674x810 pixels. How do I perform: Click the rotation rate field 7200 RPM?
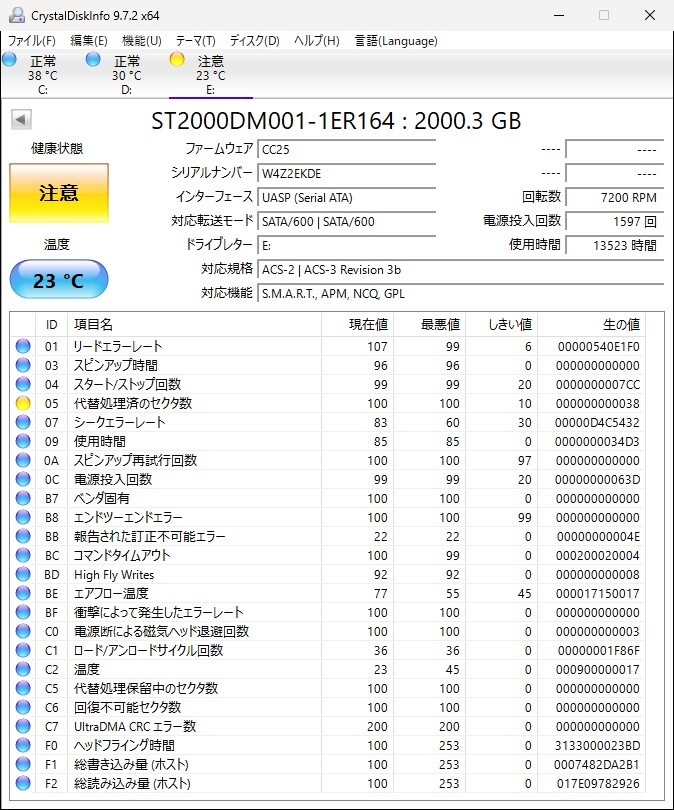(x=615, y=197)
